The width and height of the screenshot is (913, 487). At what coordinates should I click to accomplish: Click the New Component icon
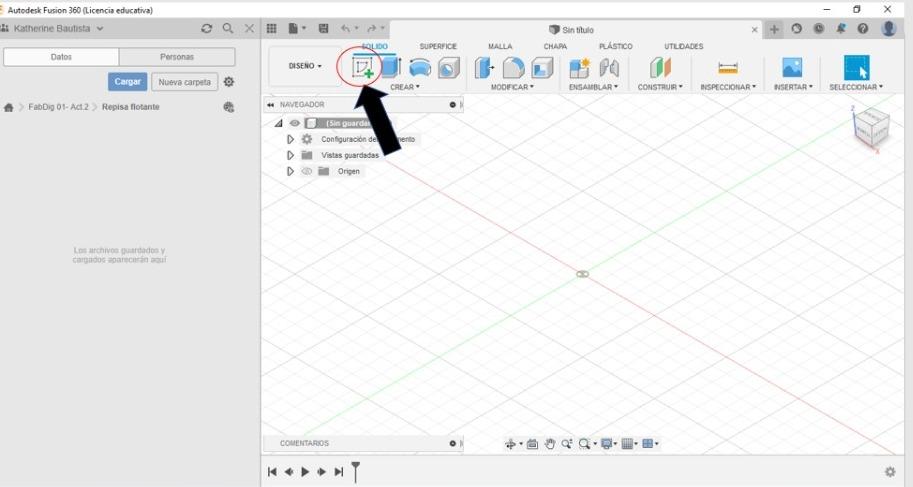[580, 68]
